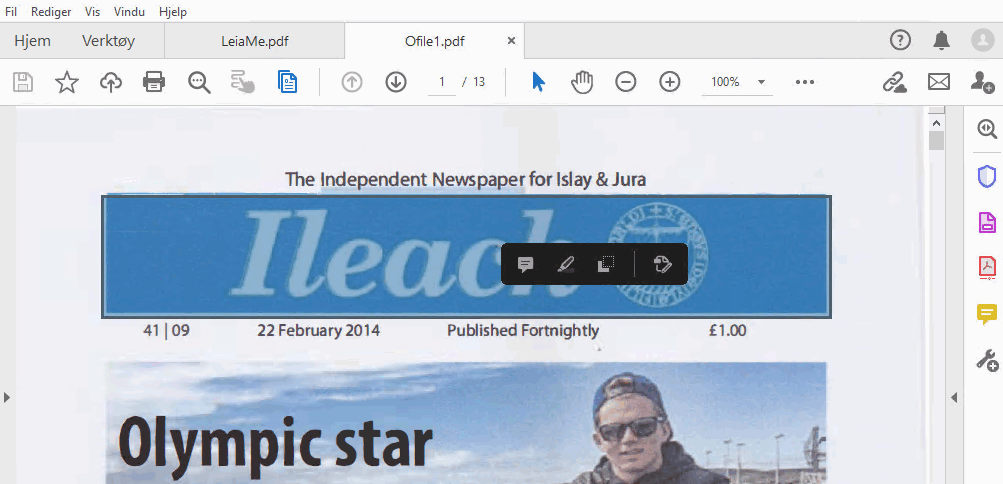This screenshot has width=1003, height=484.
Task: Open the page-with-lines tool icon
Action: [x=288, y=82]
